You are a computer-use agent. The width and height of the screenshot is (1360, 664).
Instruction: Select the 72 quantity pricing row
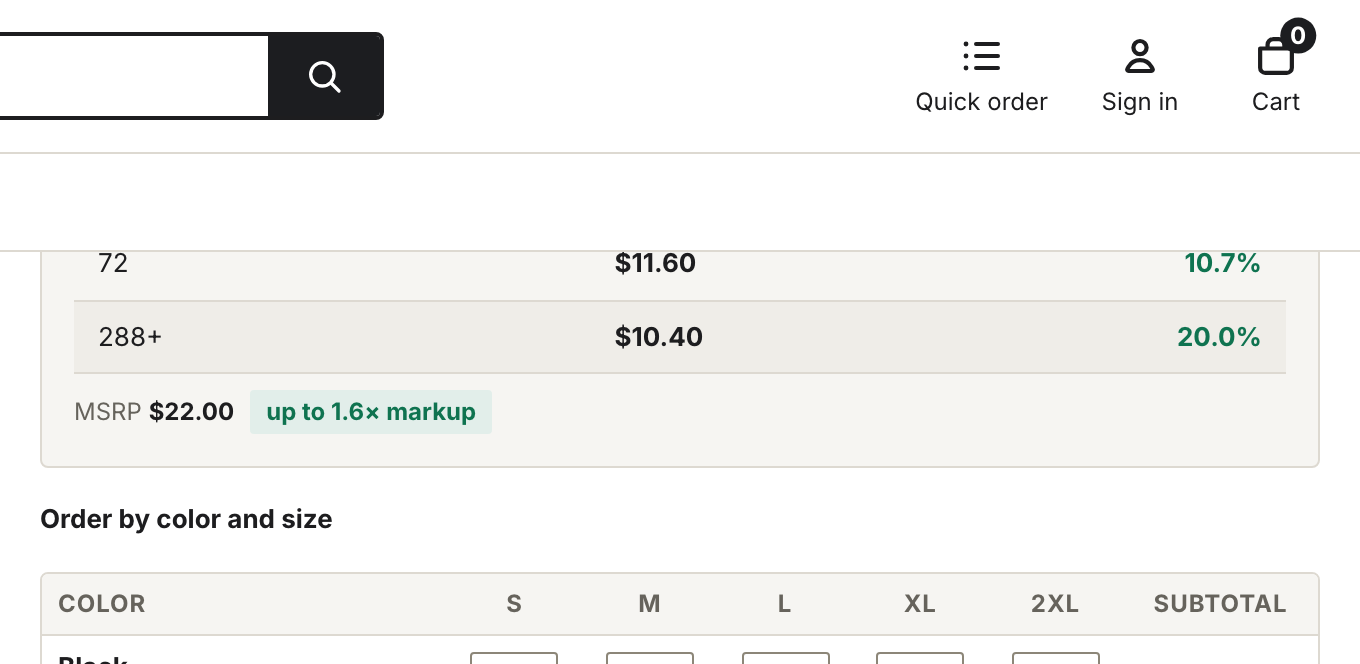tap(680, 264)
